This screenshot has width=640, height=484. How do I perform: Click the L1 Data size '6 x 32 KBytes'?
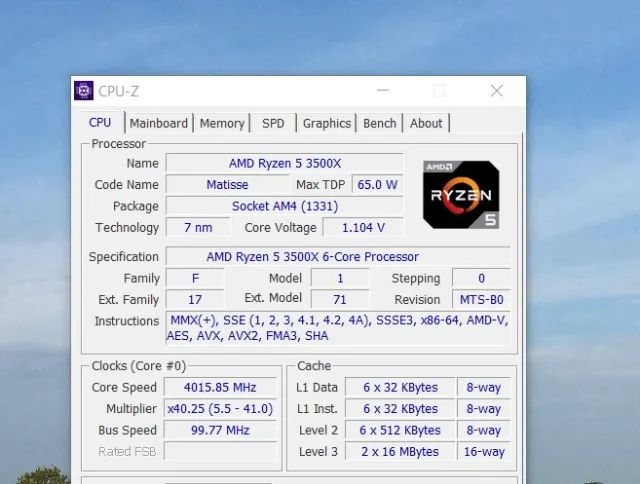(x=400, y=387)
